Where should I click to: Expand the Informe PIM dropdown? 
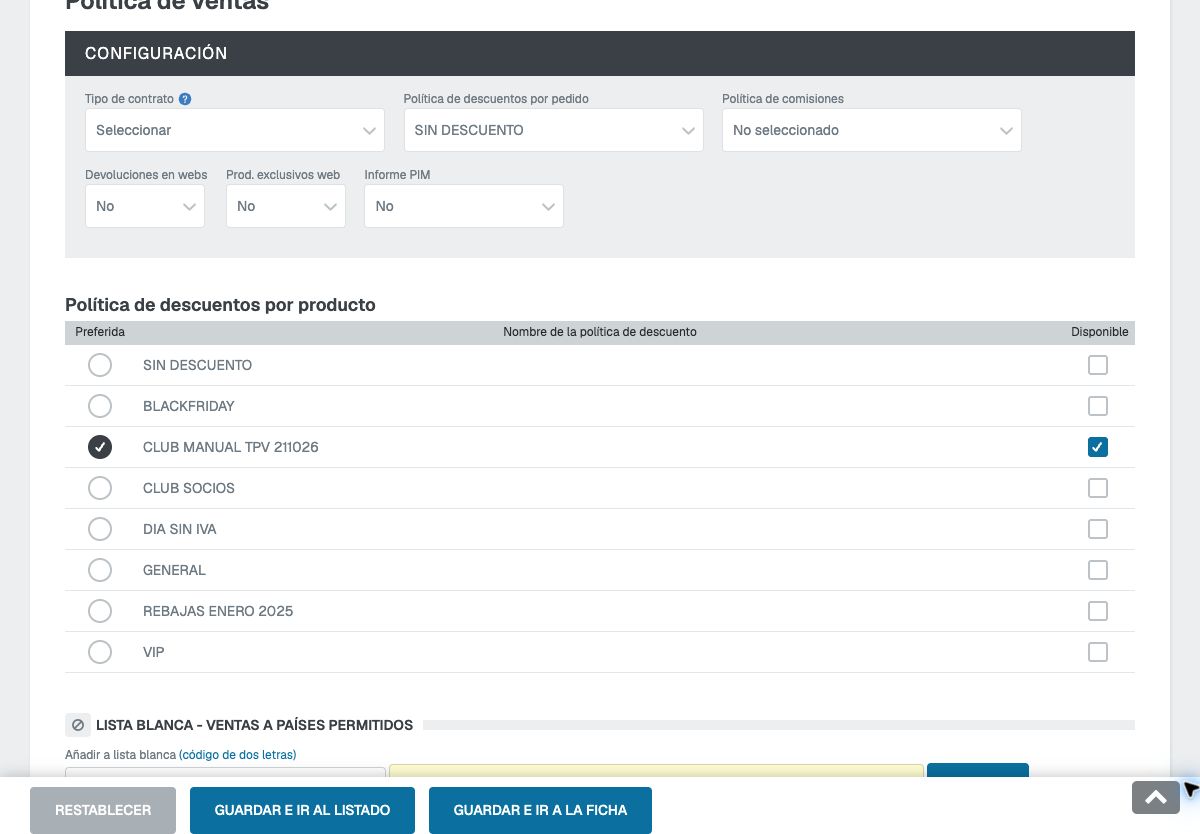click(464, 206)
